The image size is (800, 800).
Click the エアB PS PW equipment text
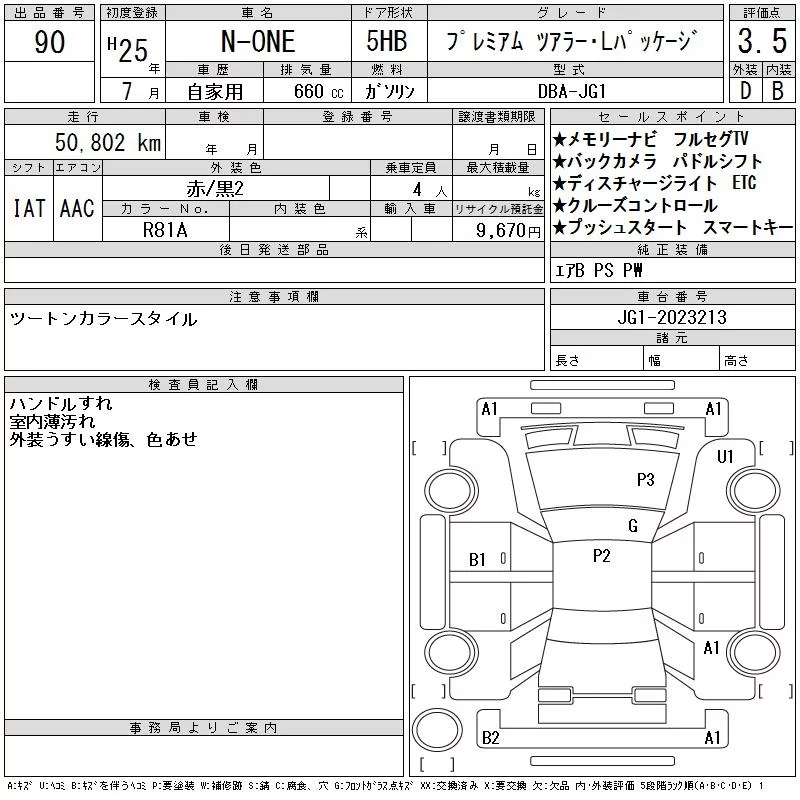598,270
